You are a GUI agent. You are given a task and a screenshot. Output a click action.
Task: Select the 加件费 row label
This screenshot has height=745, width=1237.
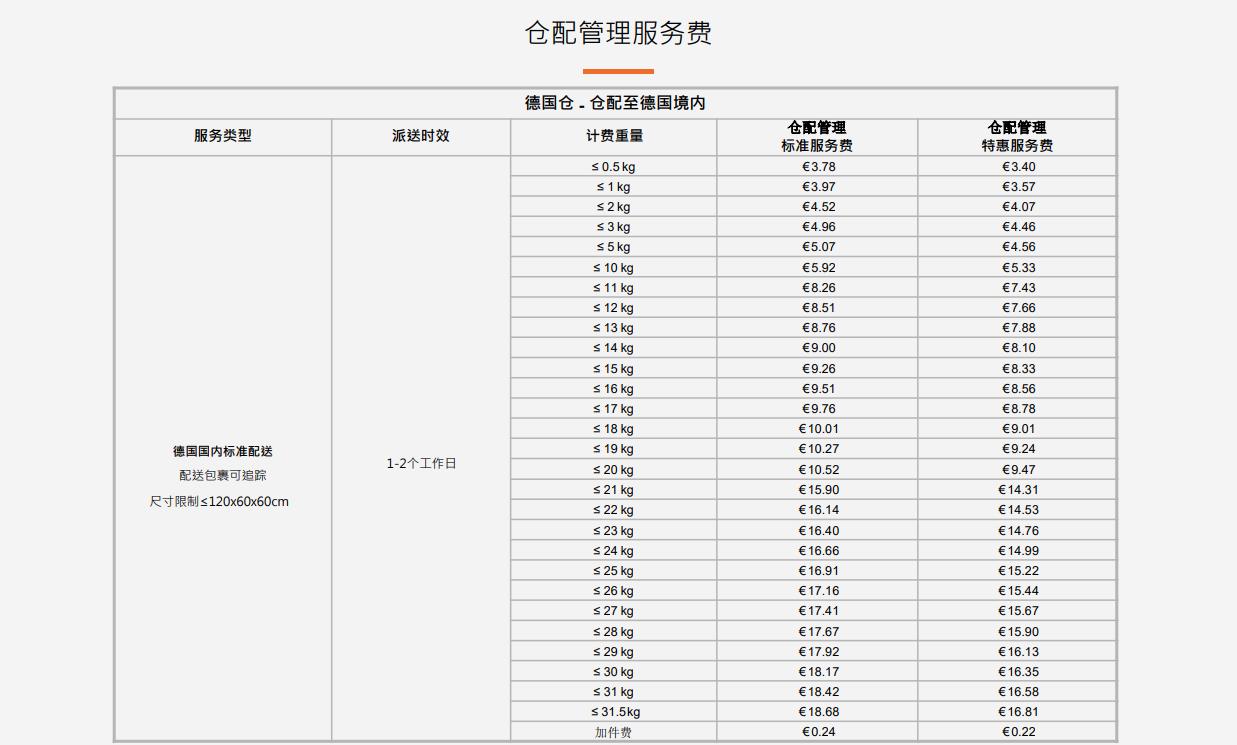(612, 731)
